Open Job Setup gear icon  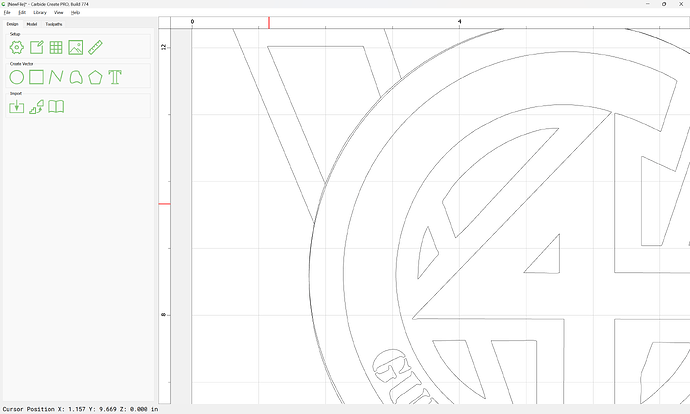click(17, 48)
